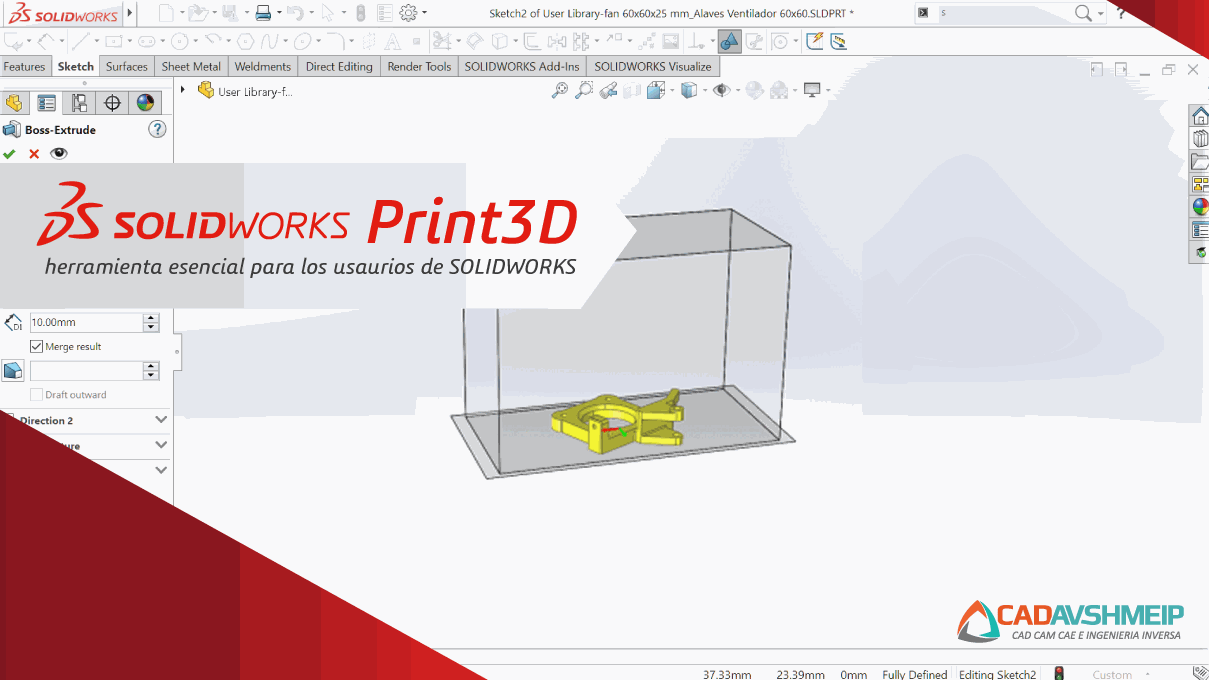Open the DisplayManager tab icon
The height and width of the screenshot is (680, 1209).
[146, 103]
